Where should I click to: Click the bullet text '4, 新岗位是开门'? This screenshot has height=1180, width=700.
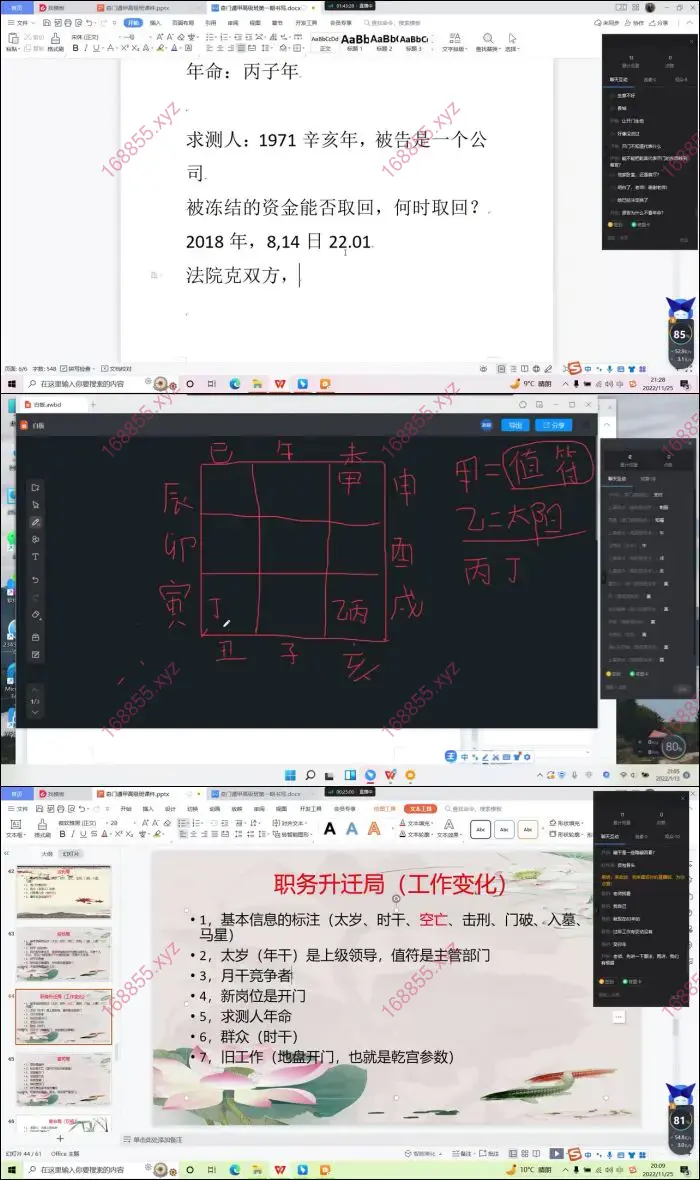tap(252, 996)
